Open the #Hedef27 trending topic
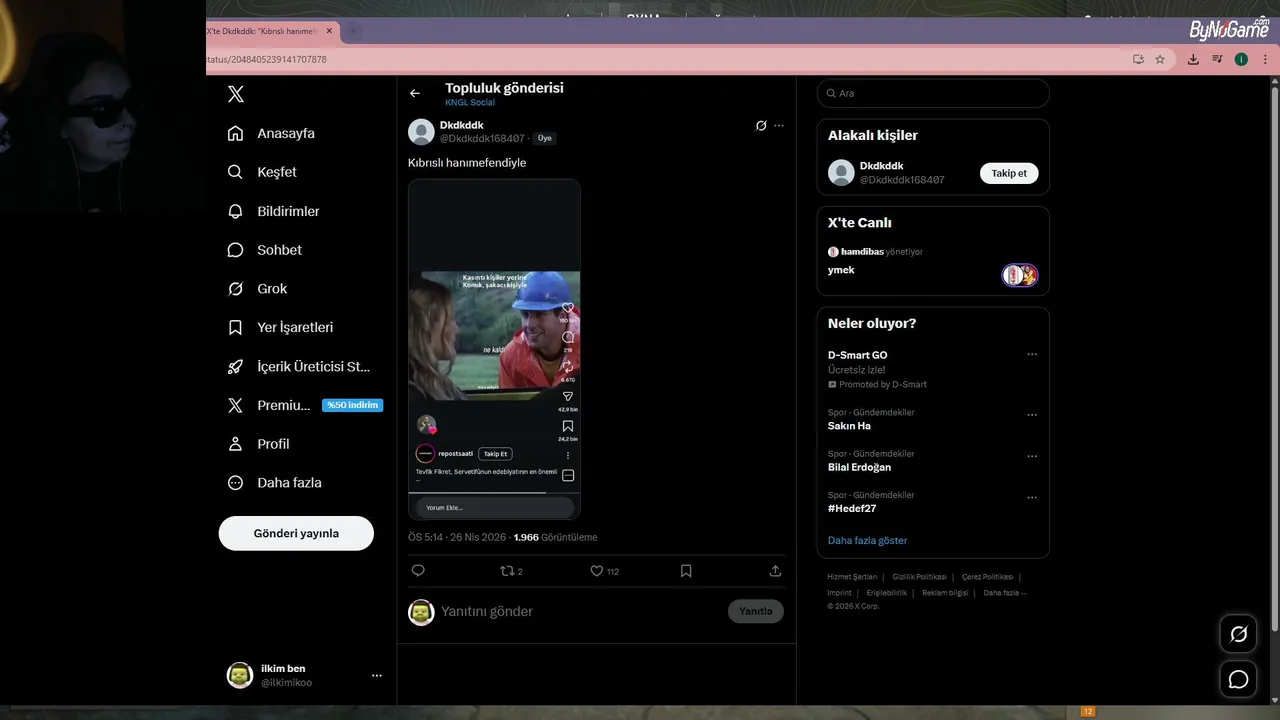The width and height of the screenshot is (1280, 720). [852, 508]
